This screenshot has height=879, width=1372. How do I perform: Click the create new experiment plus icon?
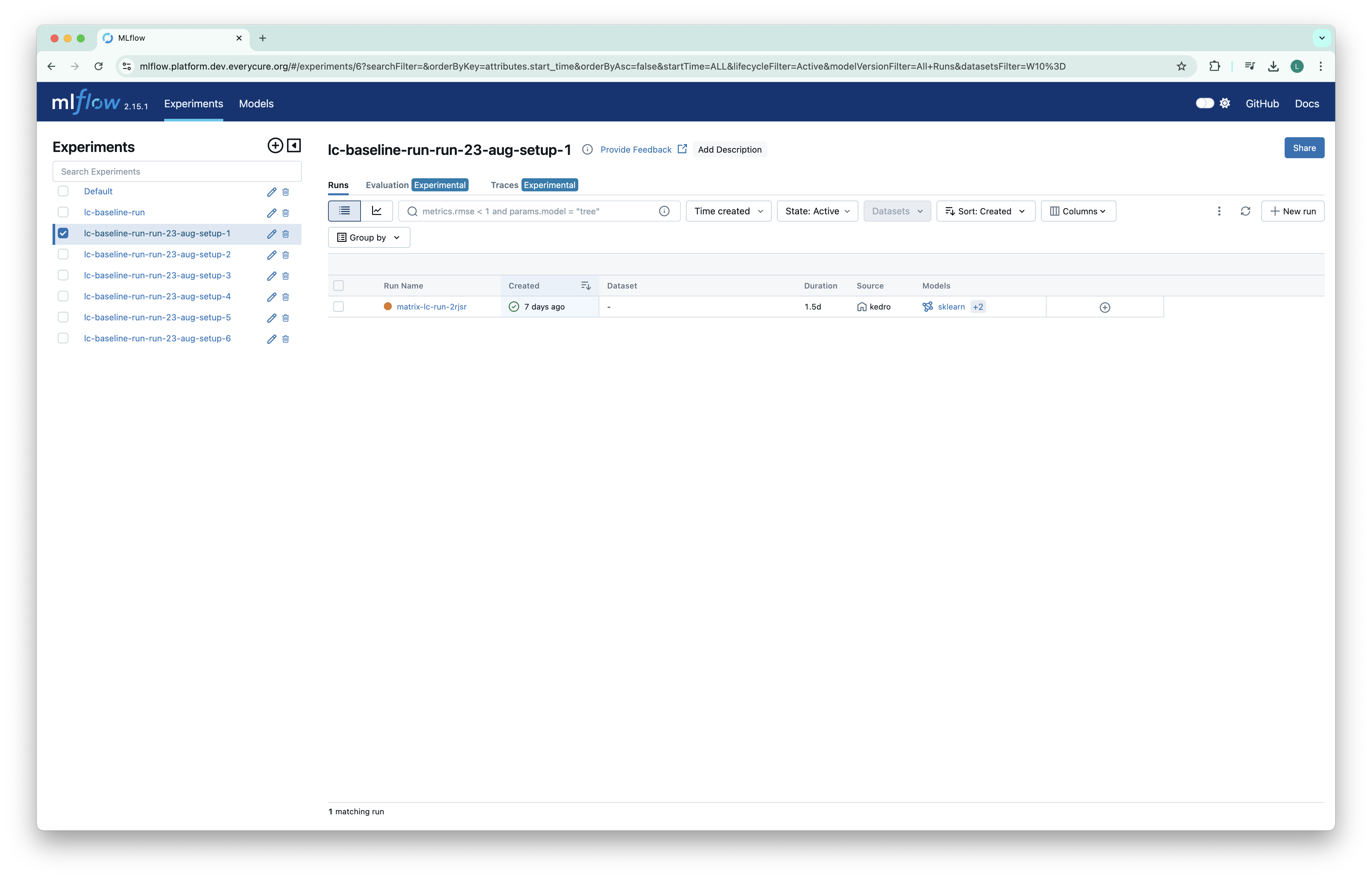tap(275, 145)
